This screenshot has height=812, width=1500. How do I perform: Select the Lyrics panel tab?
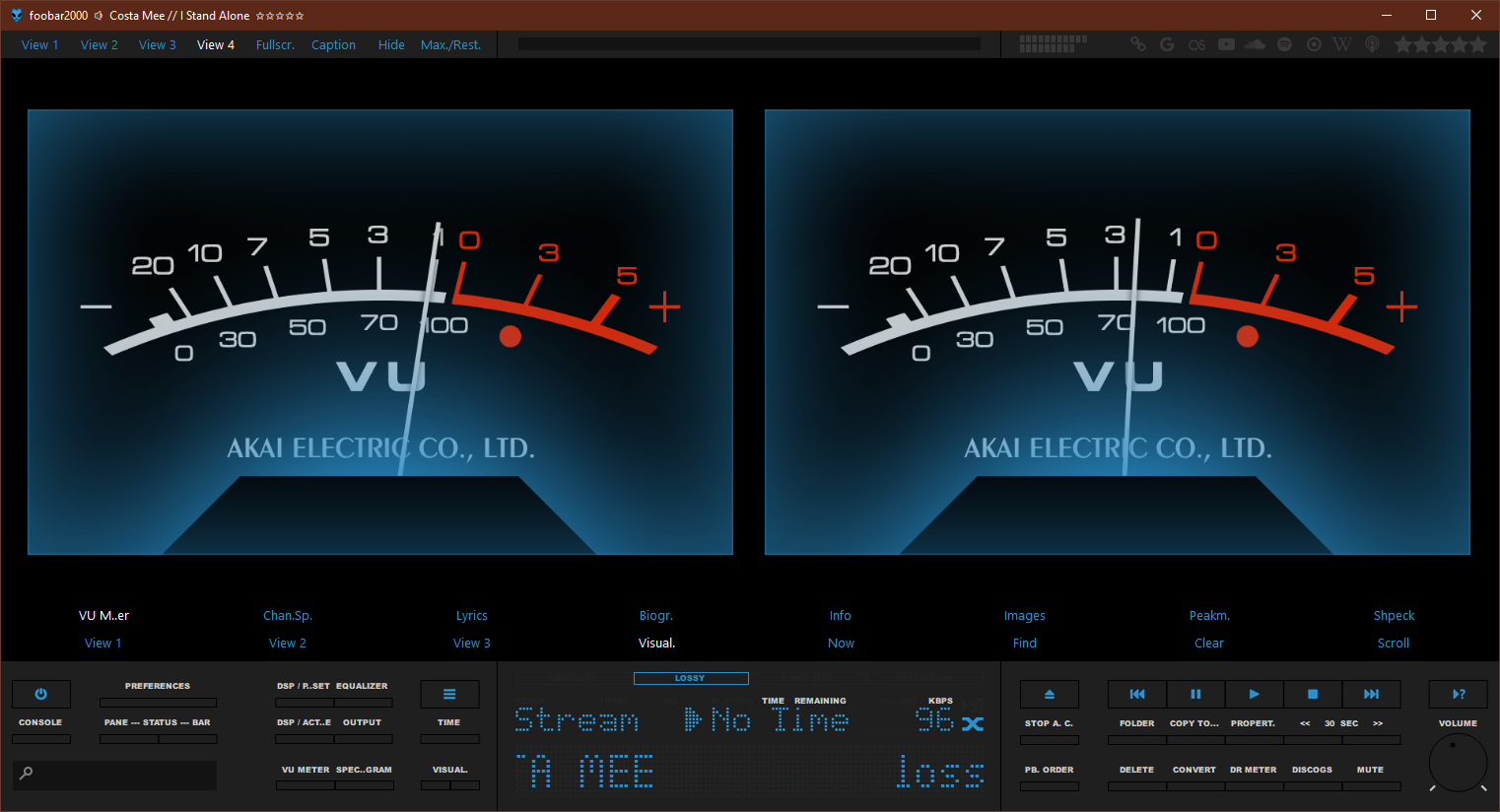click(x=471, y=615)
